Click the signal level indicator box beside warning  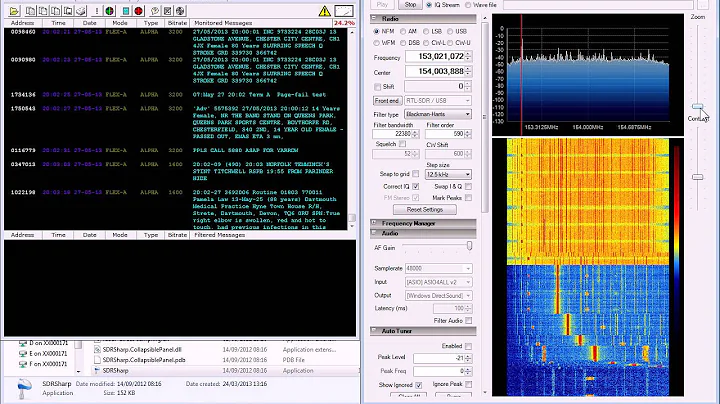[344, 11]
